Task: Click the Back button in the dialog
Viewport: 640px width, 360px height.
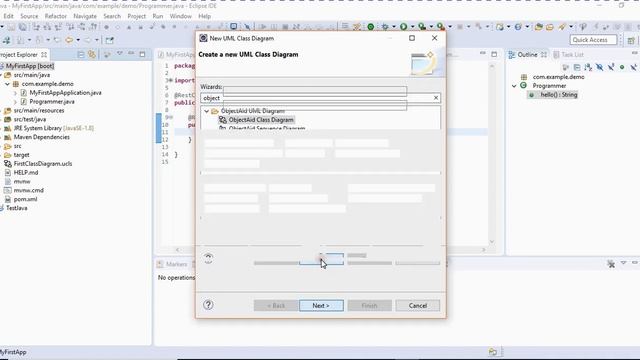Action: [276, 305]
